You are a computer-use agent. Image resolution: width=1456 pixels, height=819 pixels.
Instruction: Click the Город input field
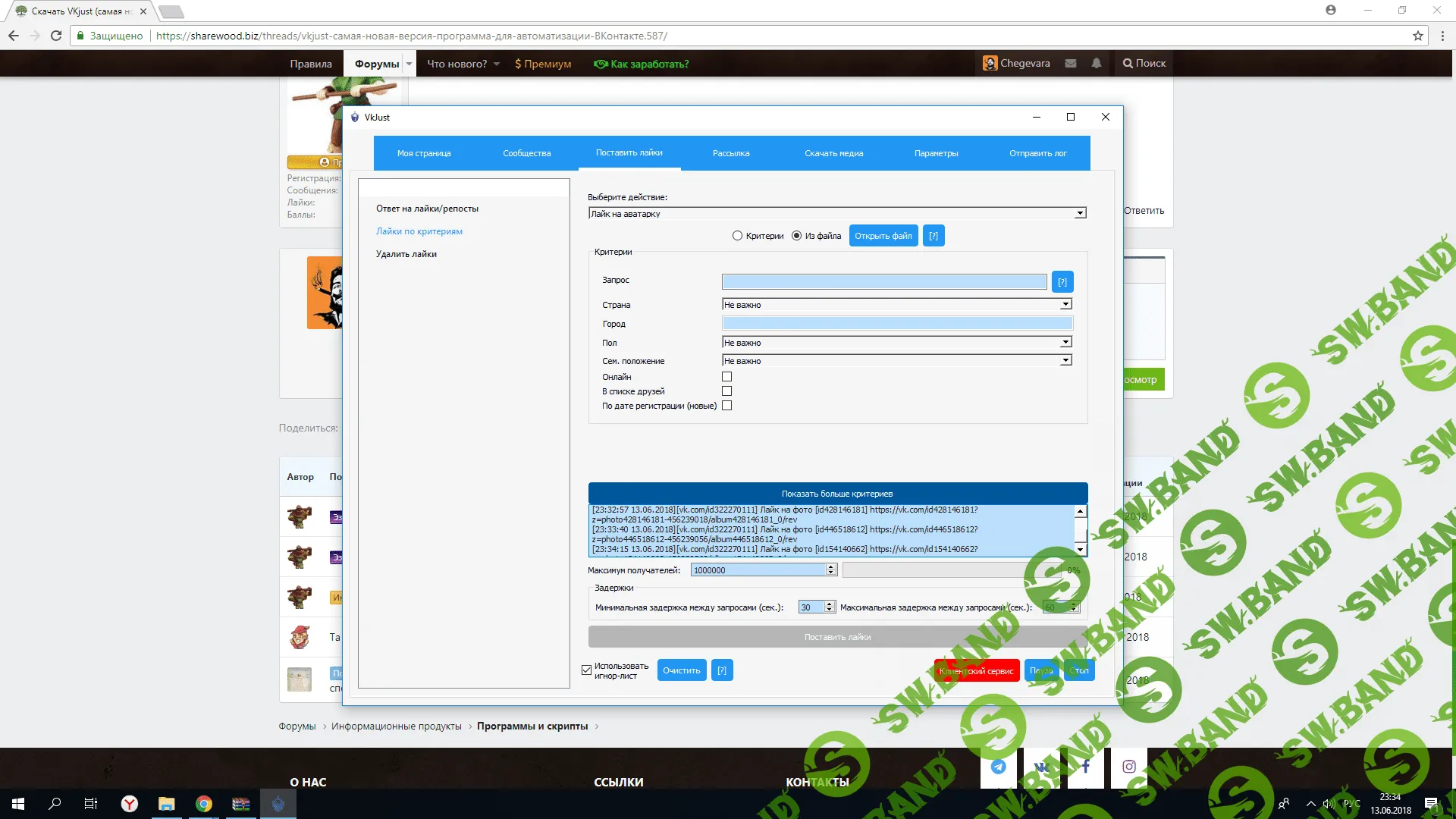pos(896,324)
